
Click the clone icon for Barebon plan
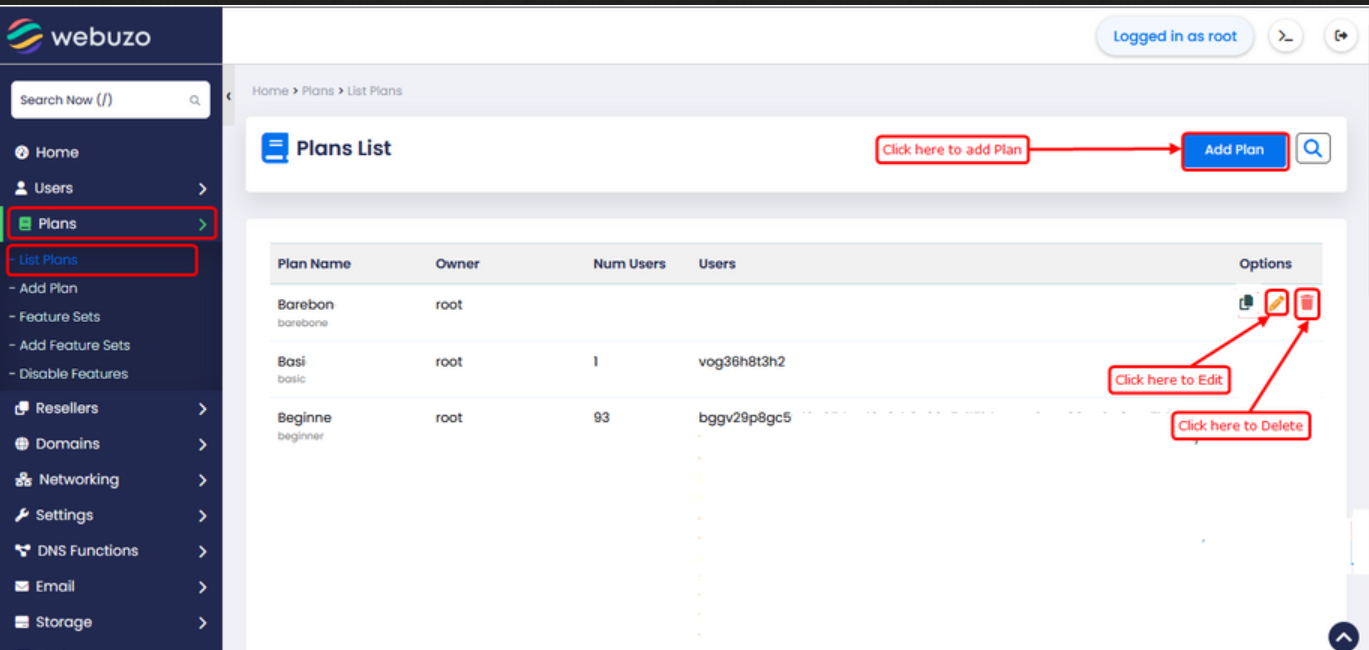coord(1246,303)
